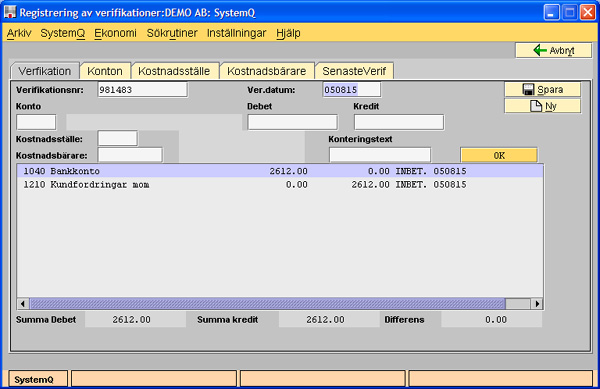Maximize the SystemQ window

(569, 12)
